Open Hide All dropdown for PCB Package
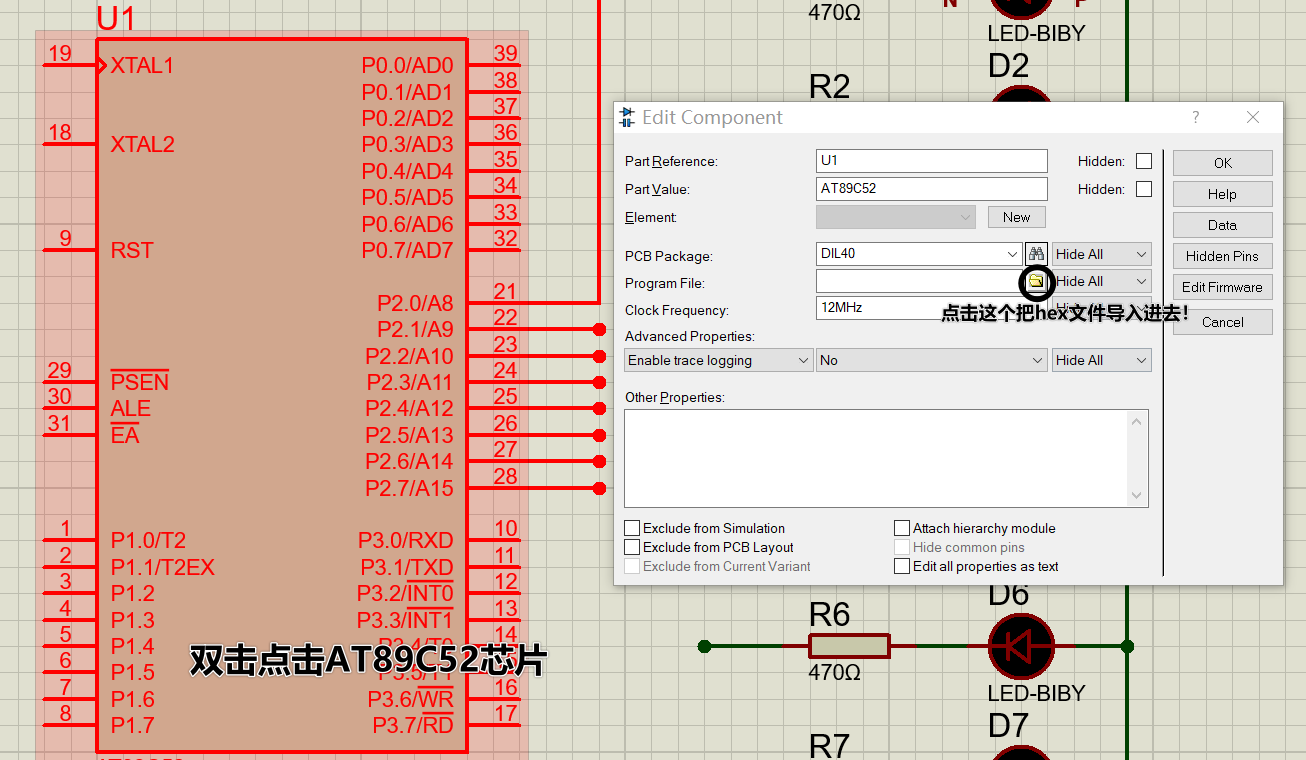This screenshot has height=760, width=1306. click(x=1101, y=254)
